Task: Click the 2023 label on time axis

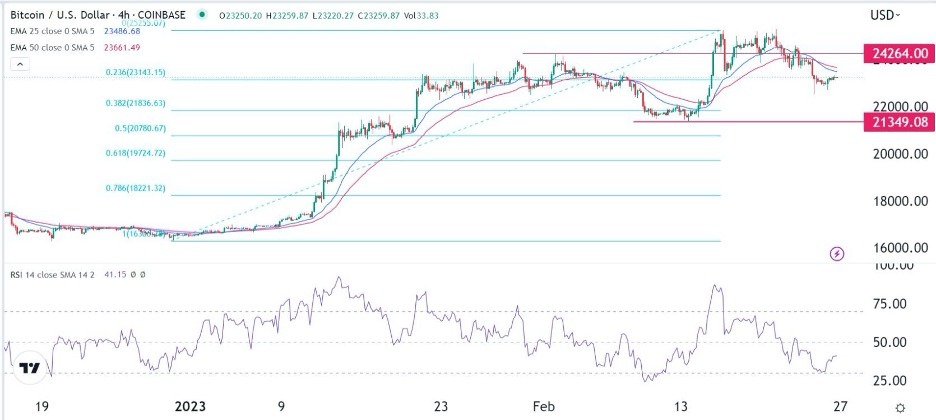Action: tap(190, 407)
